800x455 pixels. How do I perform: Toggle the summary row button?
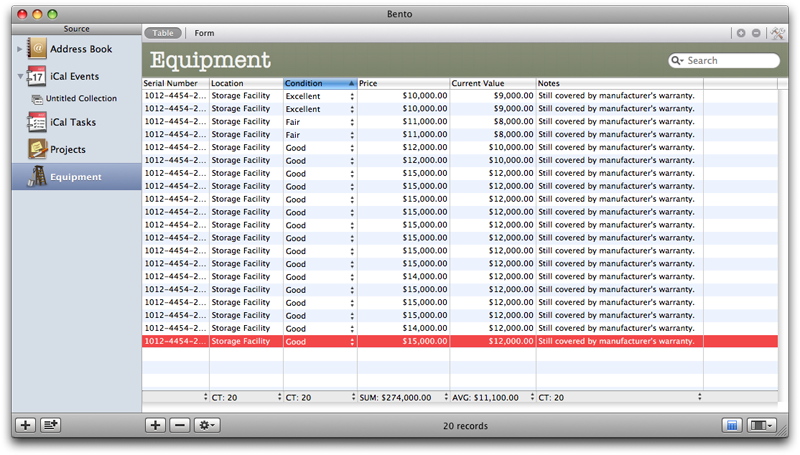pos(732,425)
